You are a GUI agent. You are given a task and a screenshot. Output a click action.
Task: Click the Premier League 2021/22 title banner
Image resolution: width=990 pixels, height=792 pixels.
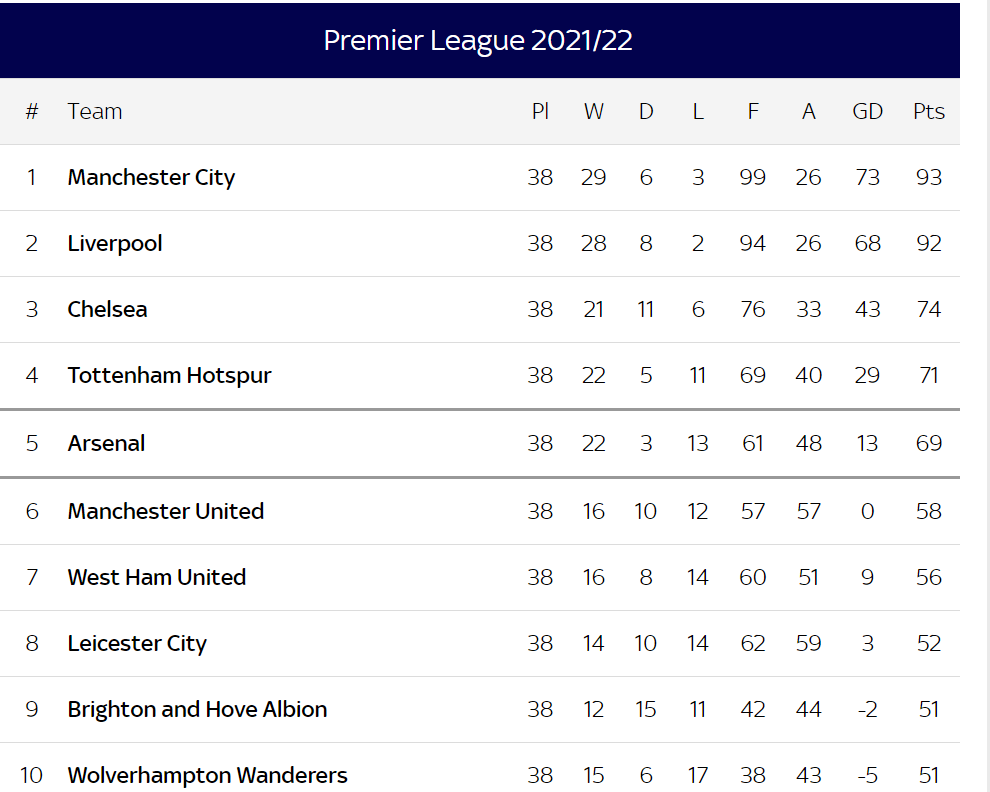(x=480, y=40)
